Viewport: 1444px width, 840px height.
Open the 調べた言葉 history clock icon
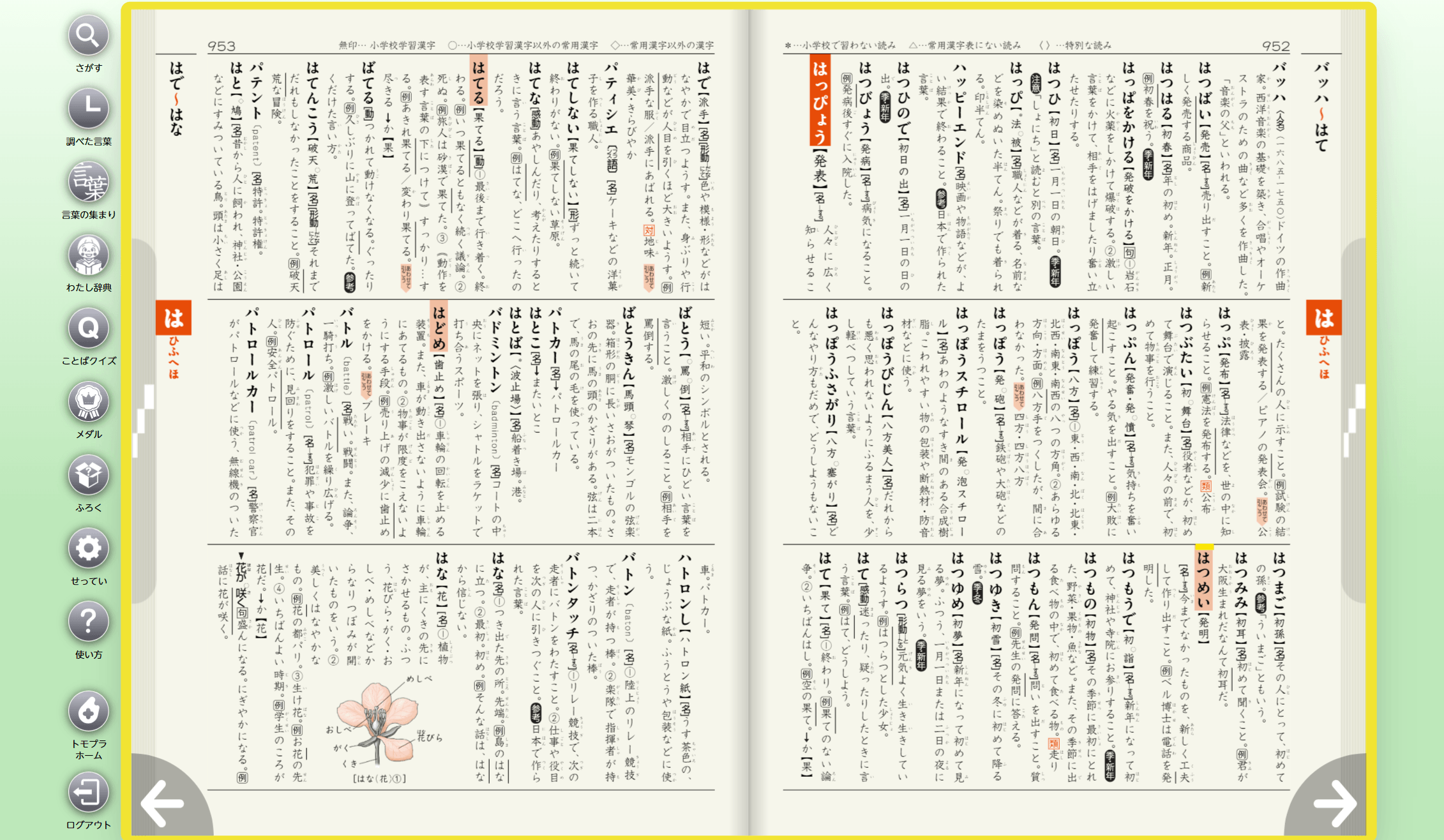click(x=88, y=109)
